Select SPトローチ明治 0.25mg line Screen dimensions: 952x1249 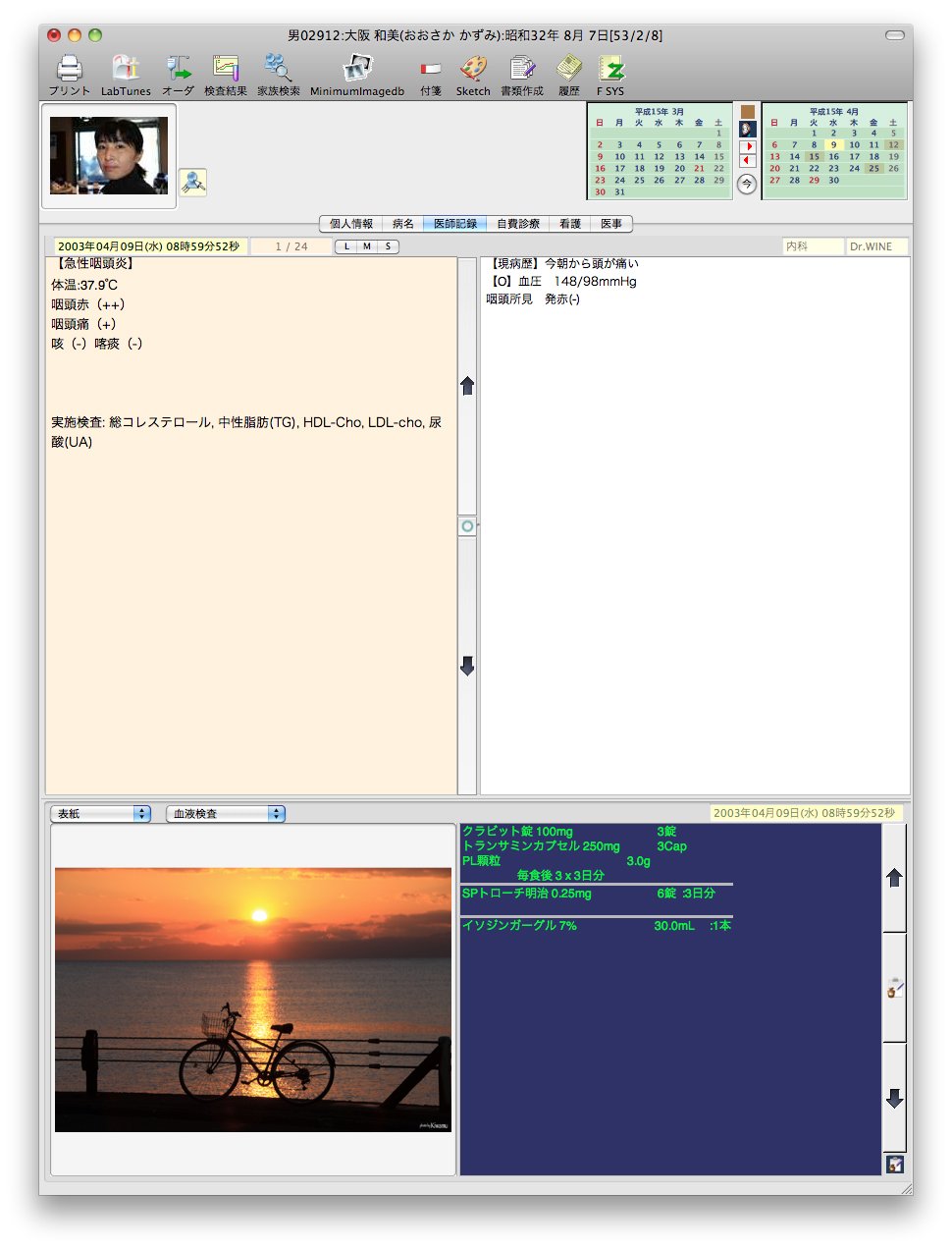pos(589,894)
